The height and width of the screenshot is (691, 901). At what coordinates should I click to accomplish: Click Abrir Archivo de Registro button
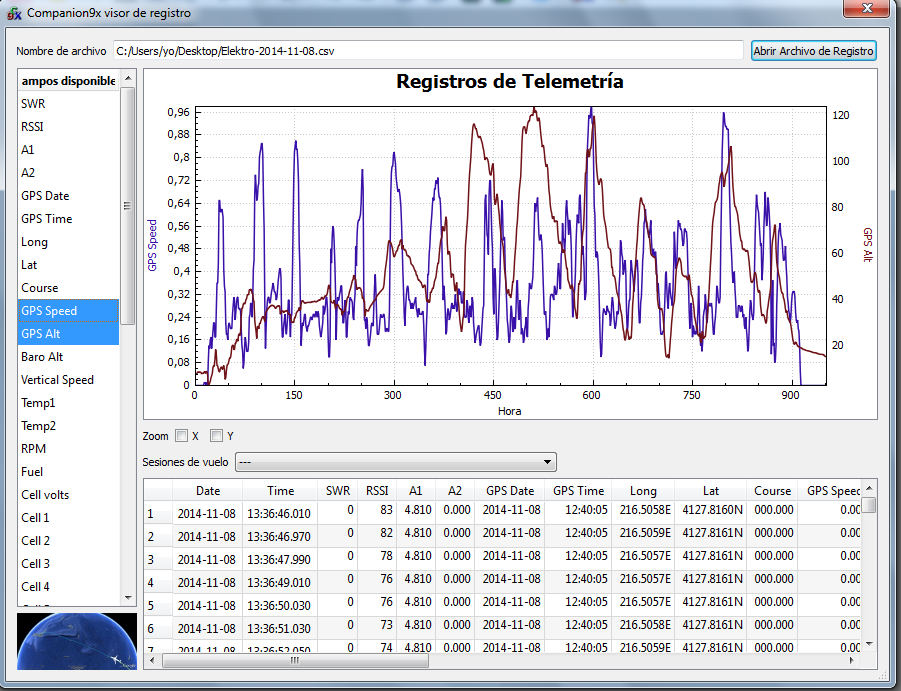[813, 51]
